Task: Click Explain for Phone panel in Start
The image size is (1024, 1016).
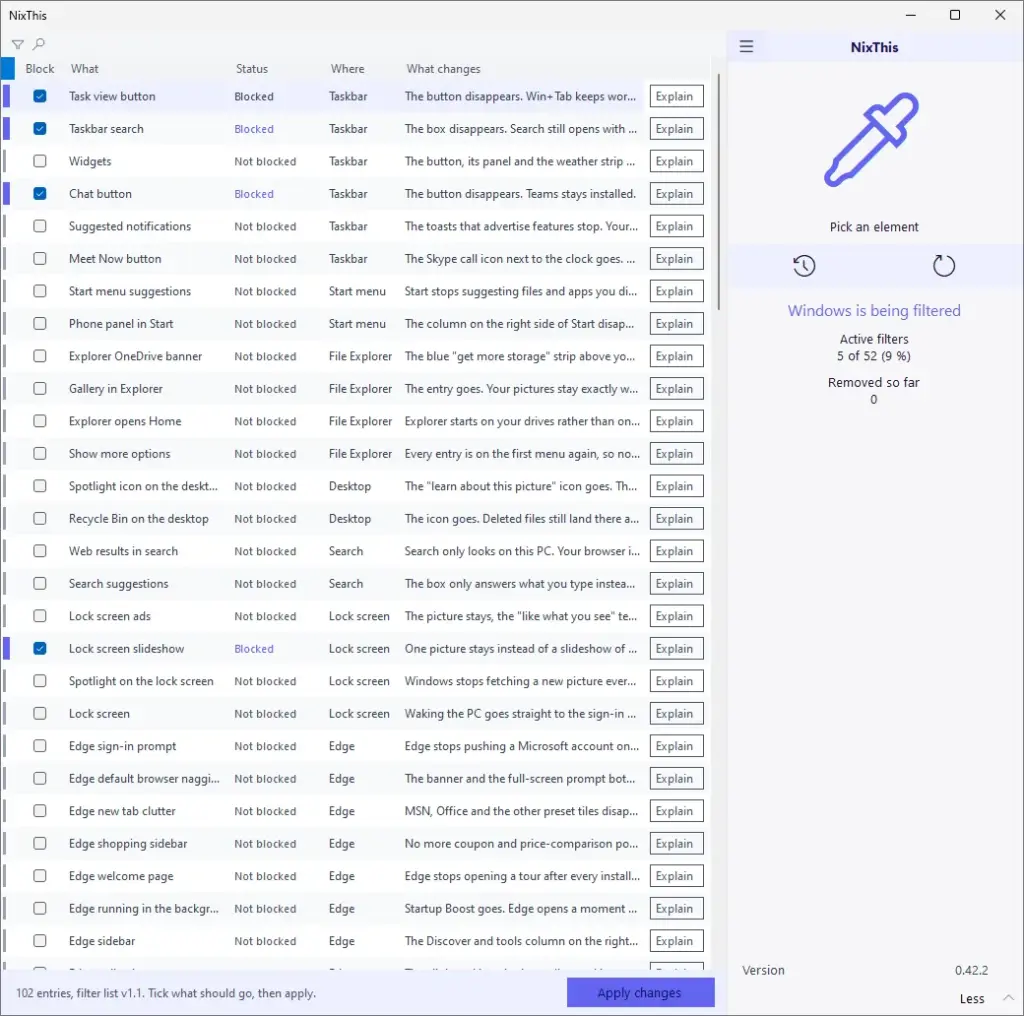Action: click(x=676, y=323)
